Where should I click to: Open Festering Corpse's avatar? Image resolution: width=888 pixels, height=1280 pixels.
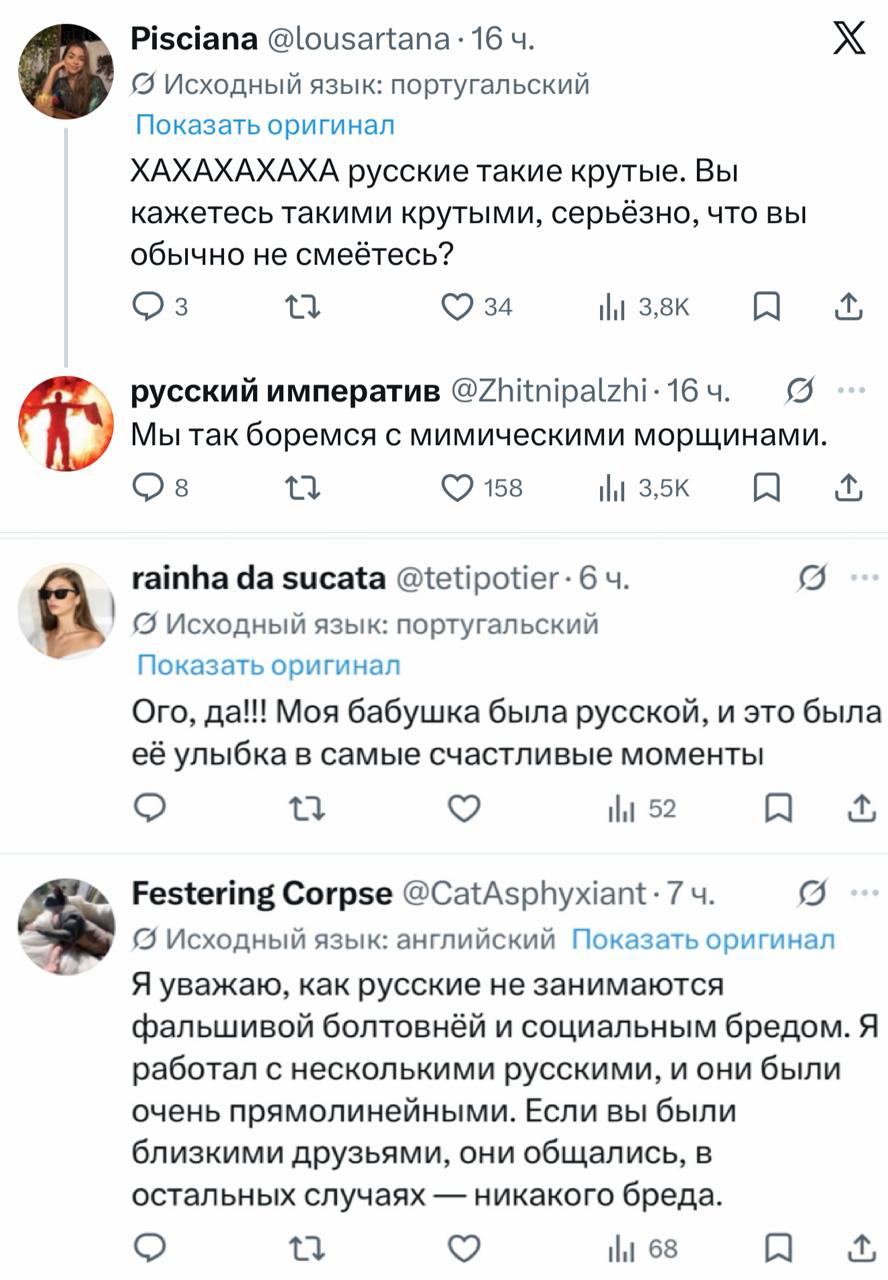point(66,927)
